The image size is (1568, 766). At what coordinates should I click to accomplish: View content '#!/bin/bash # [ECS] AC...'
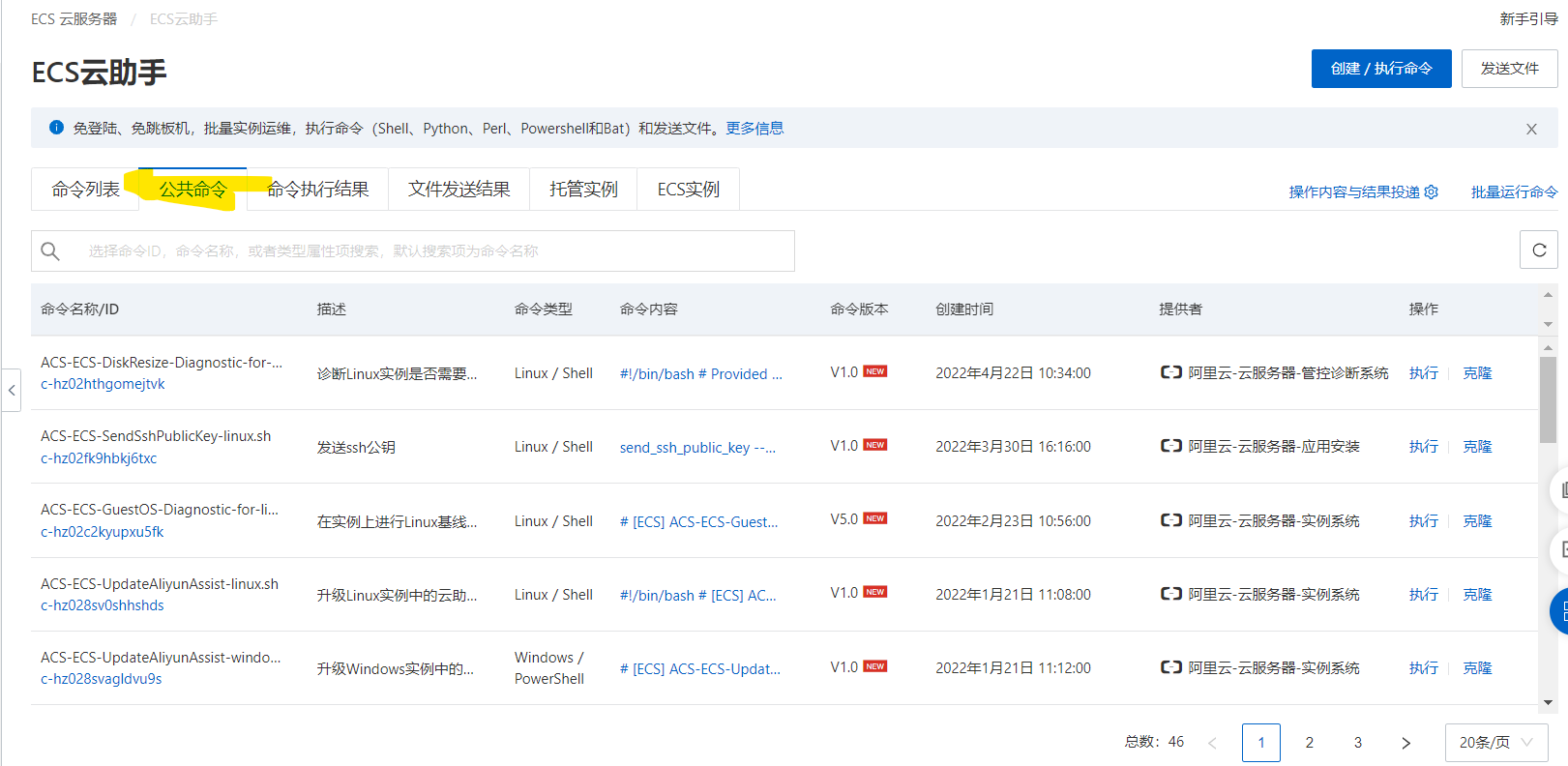coord(697,596)
